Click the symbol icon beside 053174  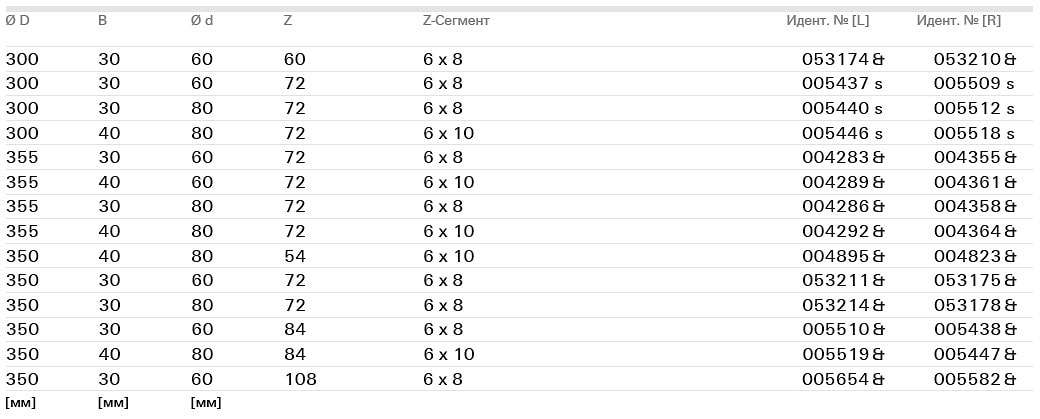coord(879,60)
